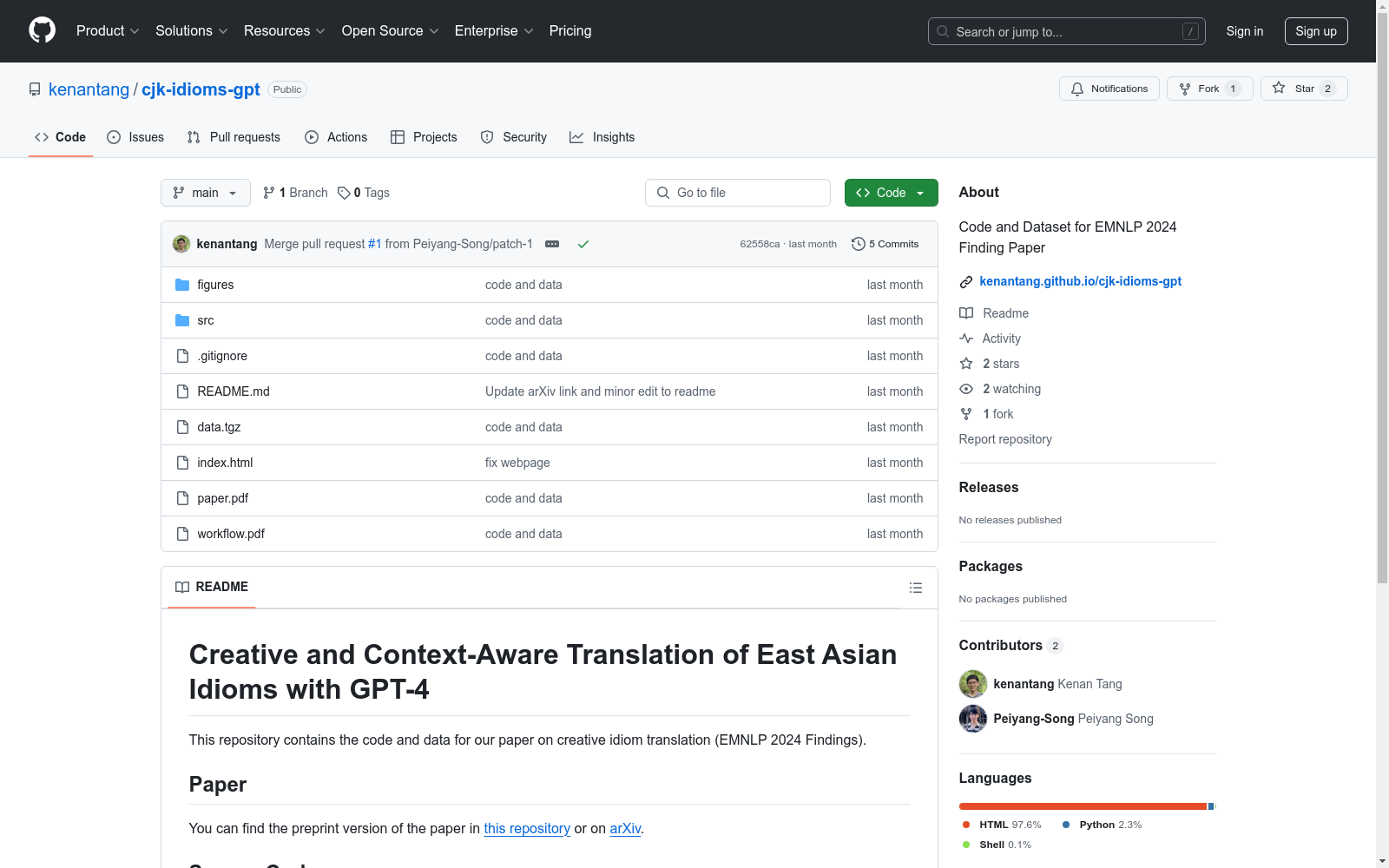This screenshot has height=868, width=1389.
Task: Expand the Open Source menu
Action: [391, 31]
